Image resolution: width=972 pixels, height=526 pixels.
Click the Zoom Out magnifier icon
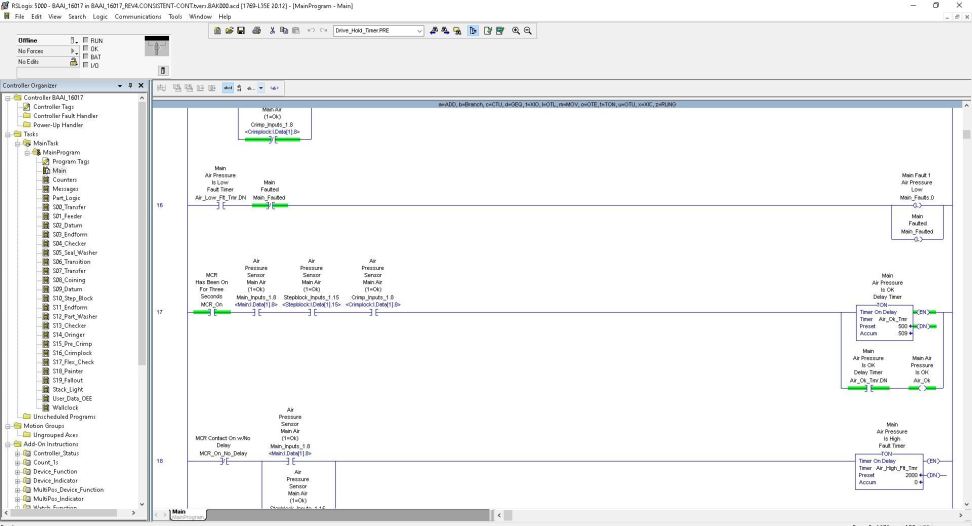pyautogui.click(x=527, y=31)
